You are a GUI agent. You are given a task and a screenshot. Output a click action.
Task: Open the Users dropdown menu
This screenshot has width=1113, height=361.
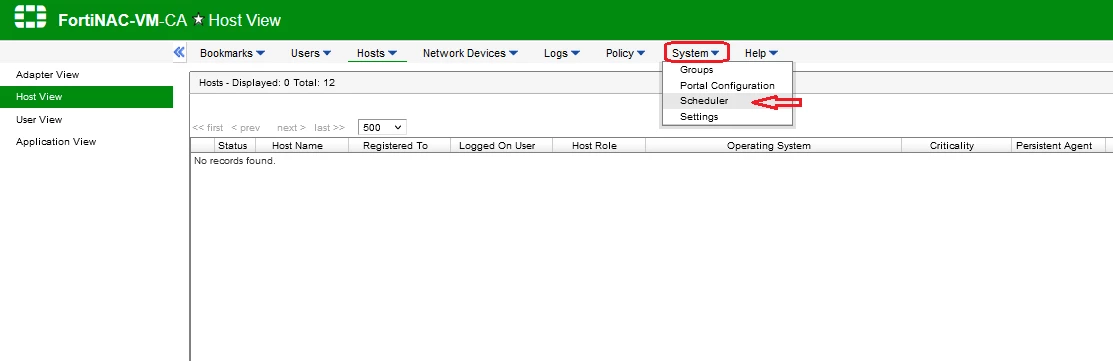311,53
